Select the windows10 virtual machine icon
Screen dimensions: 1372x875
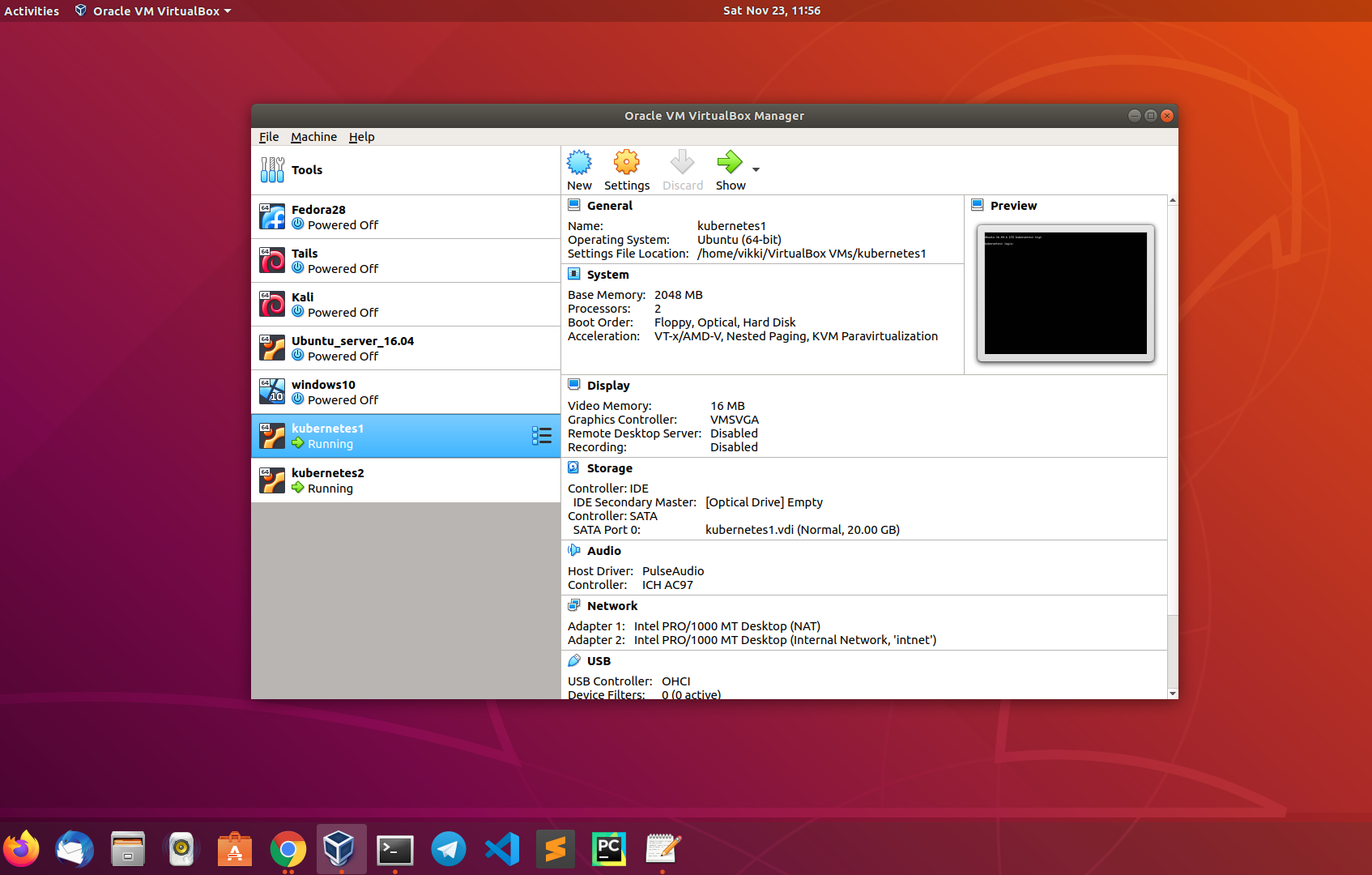[x=272, y=391]
